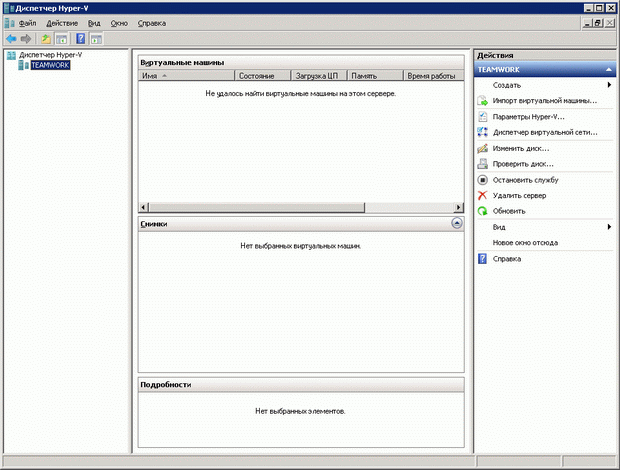Screen dimensions: 620x470
Task: Toggle the show/hide console tree toolbar button
Action: click(x=61, y=38)
